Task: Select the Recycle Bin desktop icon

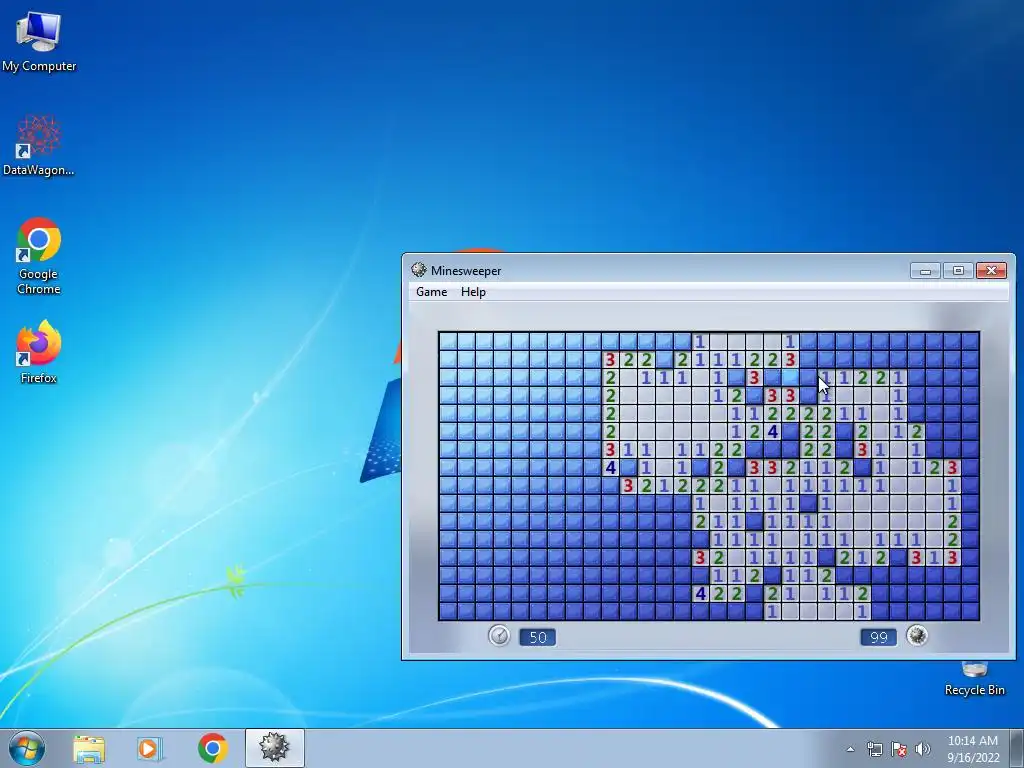Action: [974, 679]
